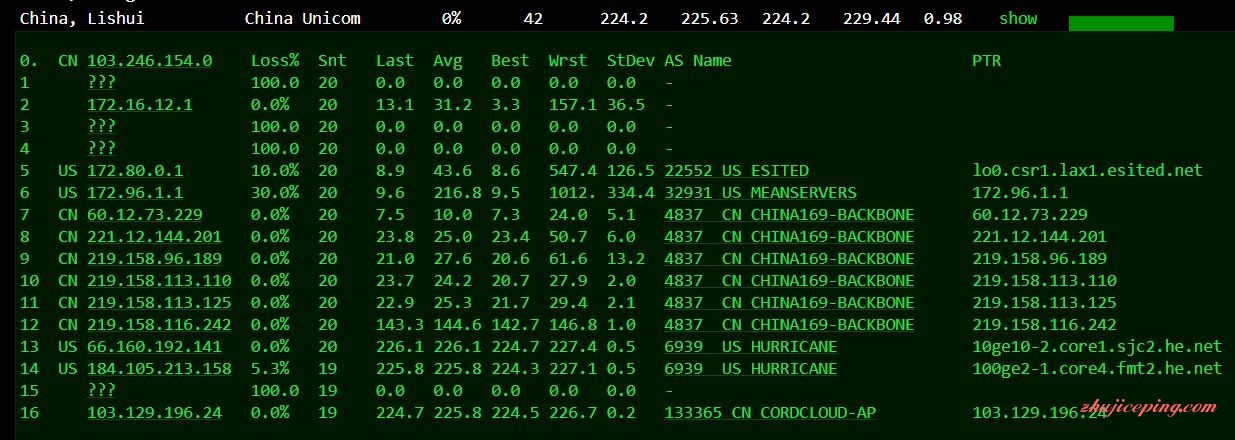1235x440 pixels.
Task: Open hop 0 IP 103.246.154.0
Action: [150, 61]
